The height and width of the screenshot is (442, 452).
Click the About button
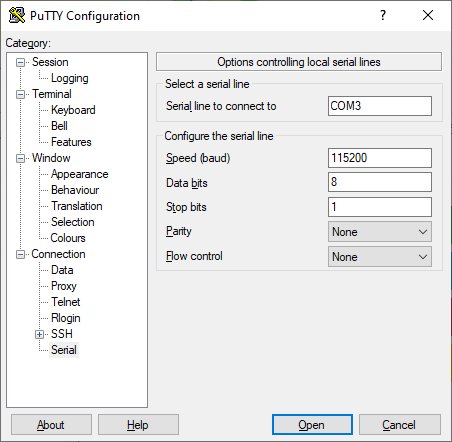(51, 425)
